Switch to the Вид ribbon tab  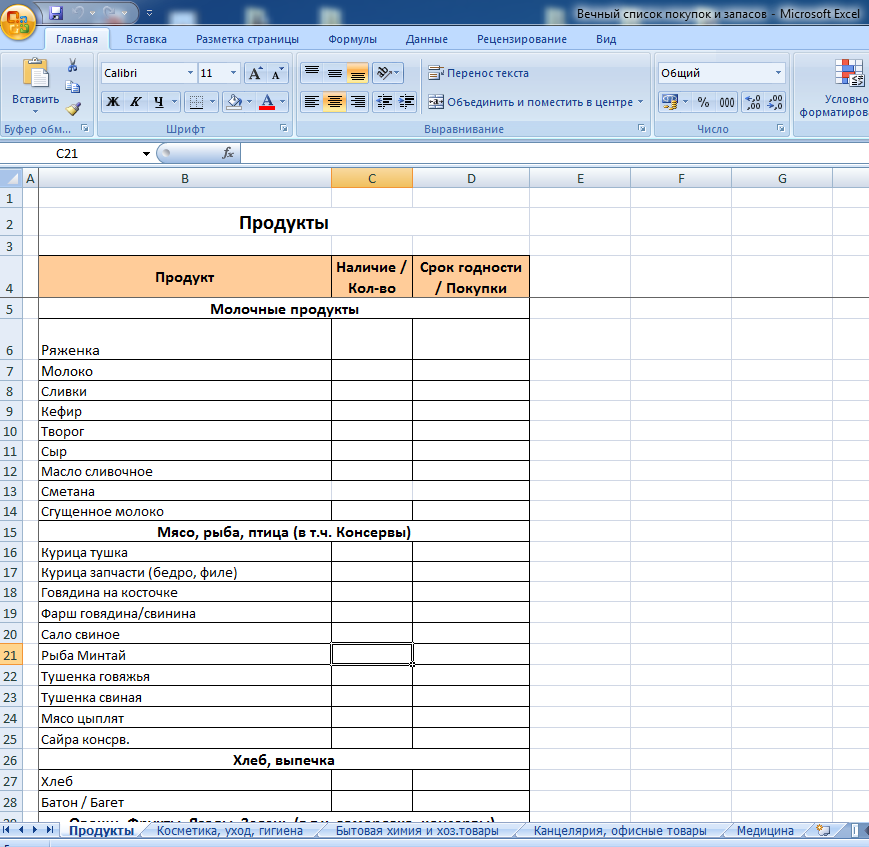tap(606, 39)
